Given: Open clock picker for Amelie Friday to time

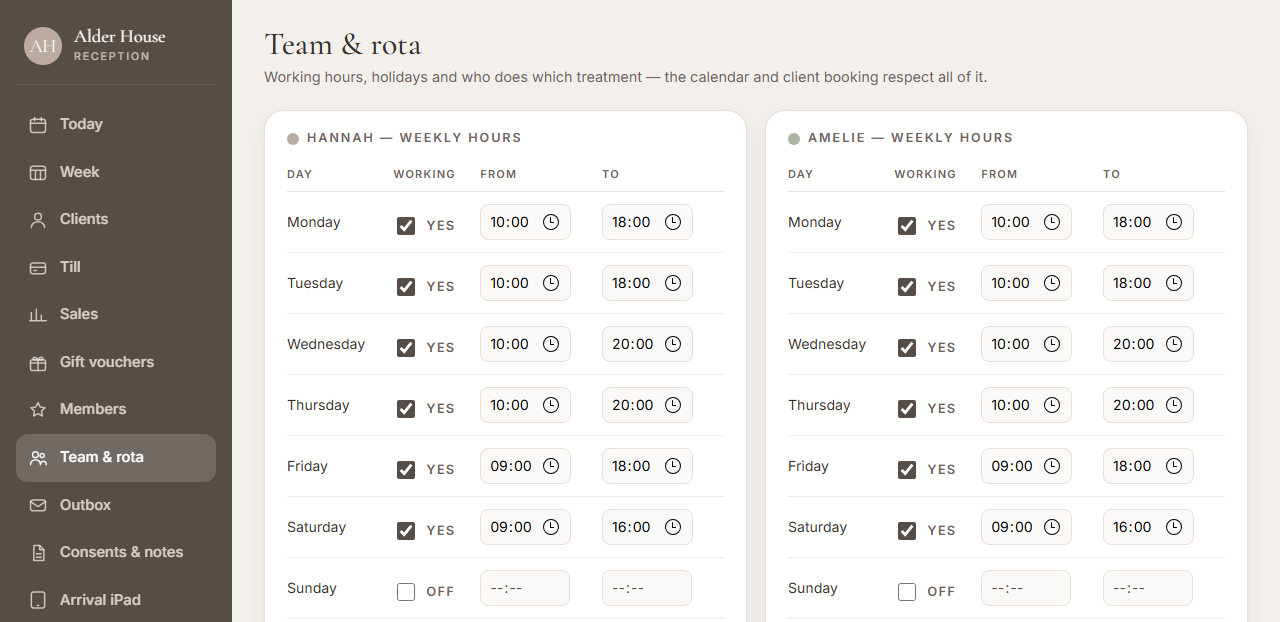Looking at the screenshot, I should (1174, 466).
